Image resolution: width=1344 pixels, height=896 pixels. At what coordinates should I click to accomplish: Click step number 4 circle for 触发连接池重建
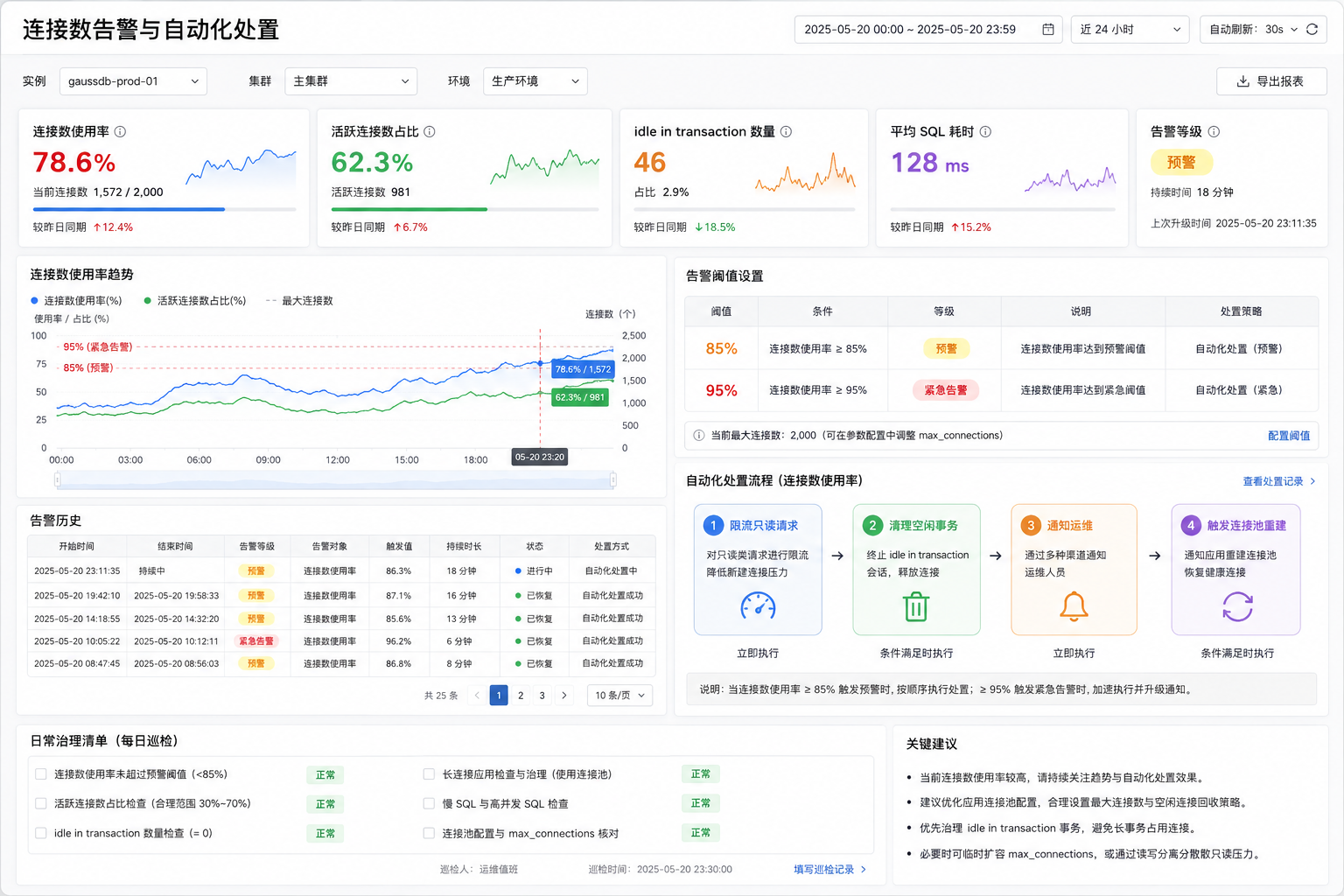click(1191, 525)
